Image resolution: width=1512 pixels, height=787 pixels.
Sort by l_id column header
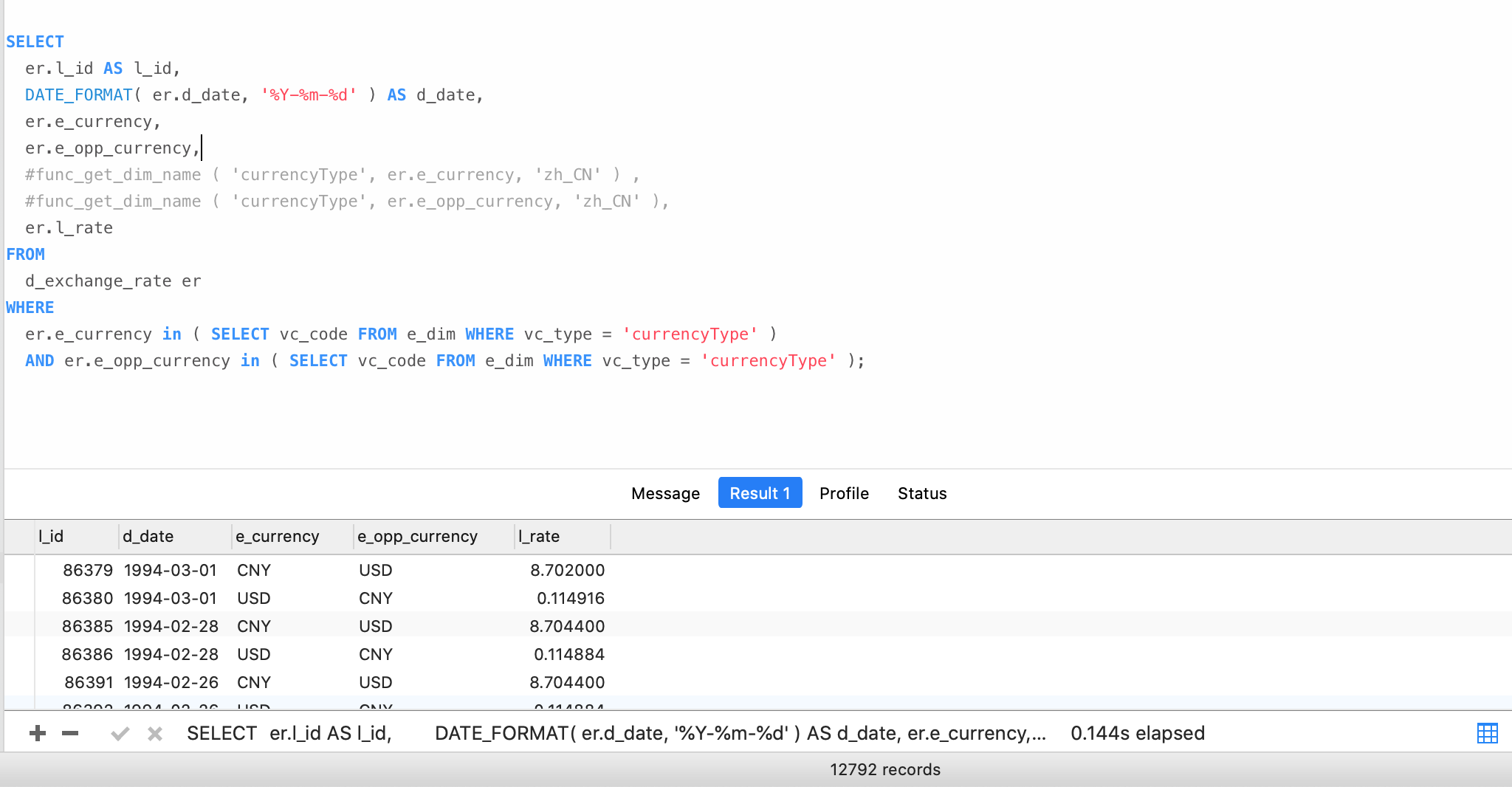(x=77, y=537)
